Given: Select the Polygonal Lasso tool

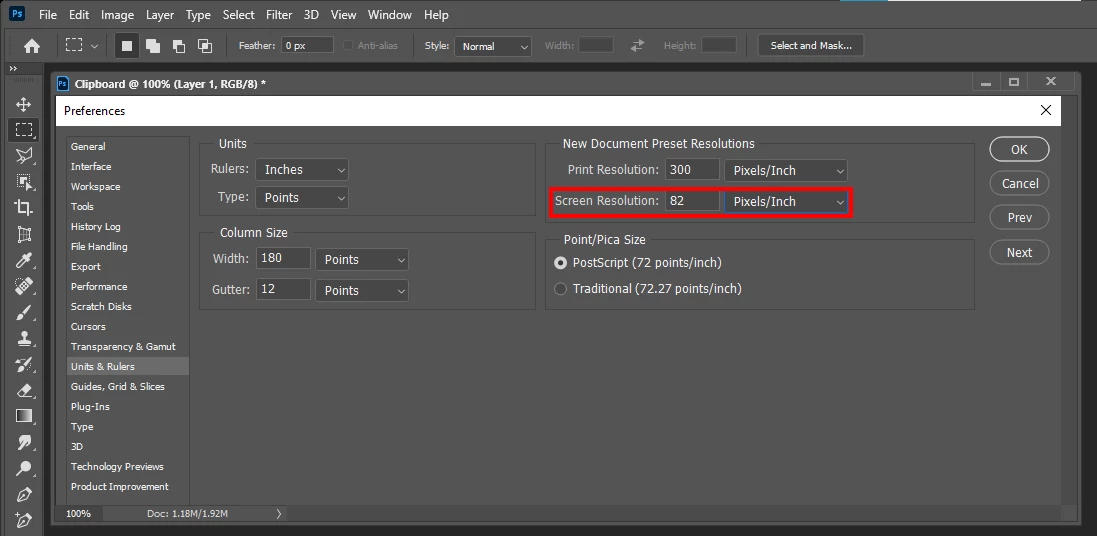Looking at the screenshot, I should [24, 155].
